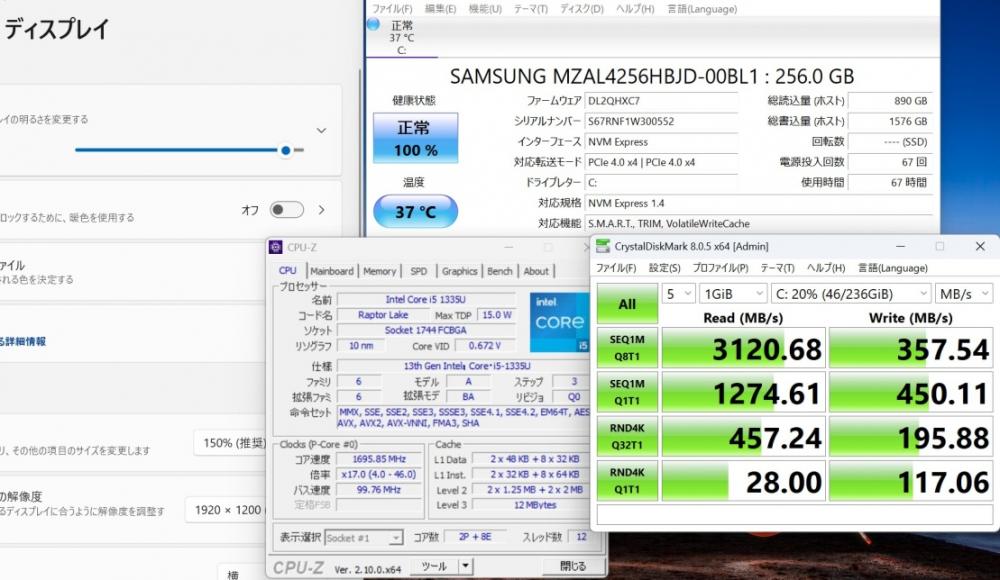Run all benchmarks with the All button
Screen dimensions: 1000x580
(627, 304)
